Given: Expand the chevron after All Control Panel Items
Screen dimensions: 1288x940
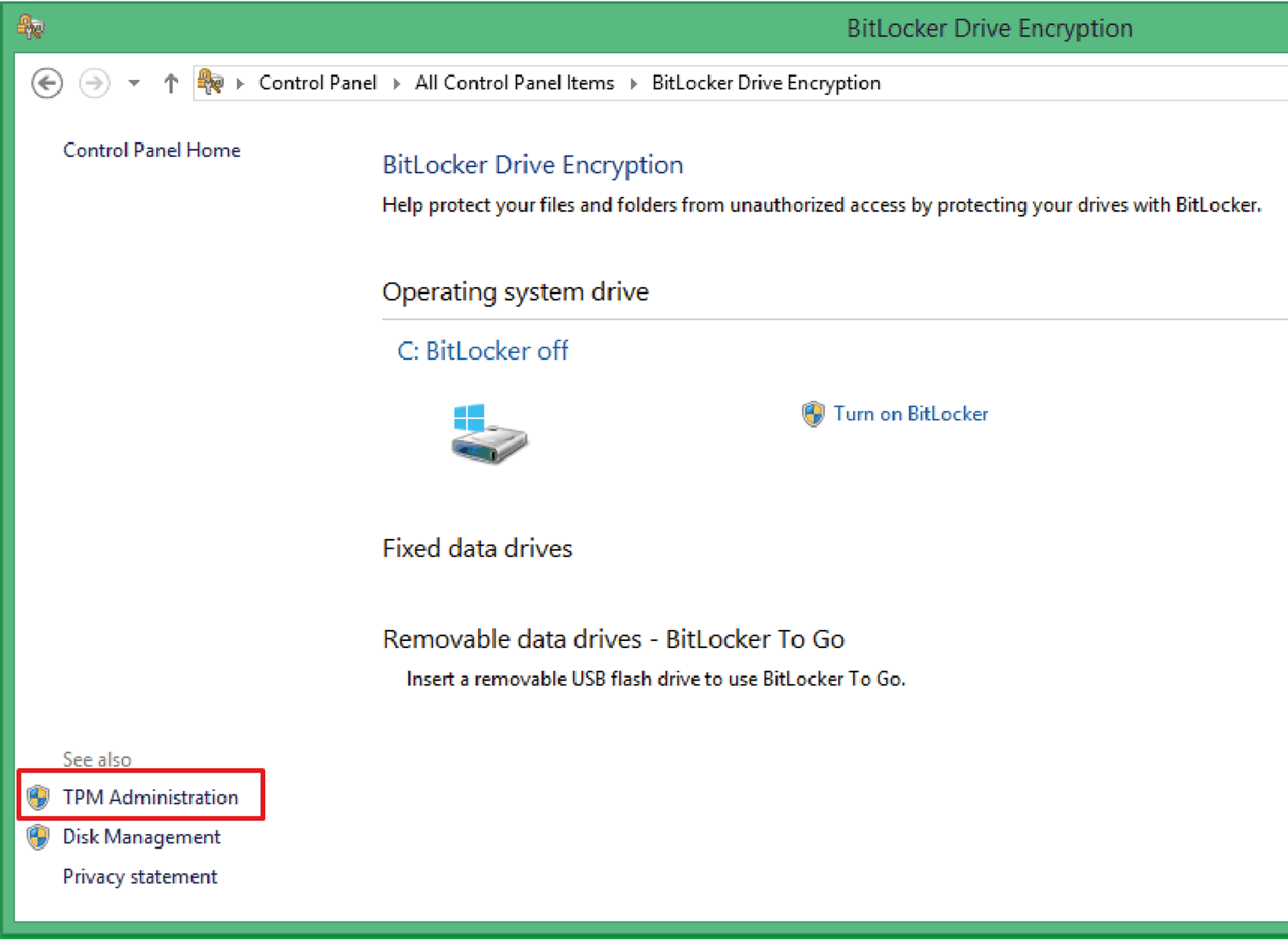Looking at the screenshot, I should 634,84.
